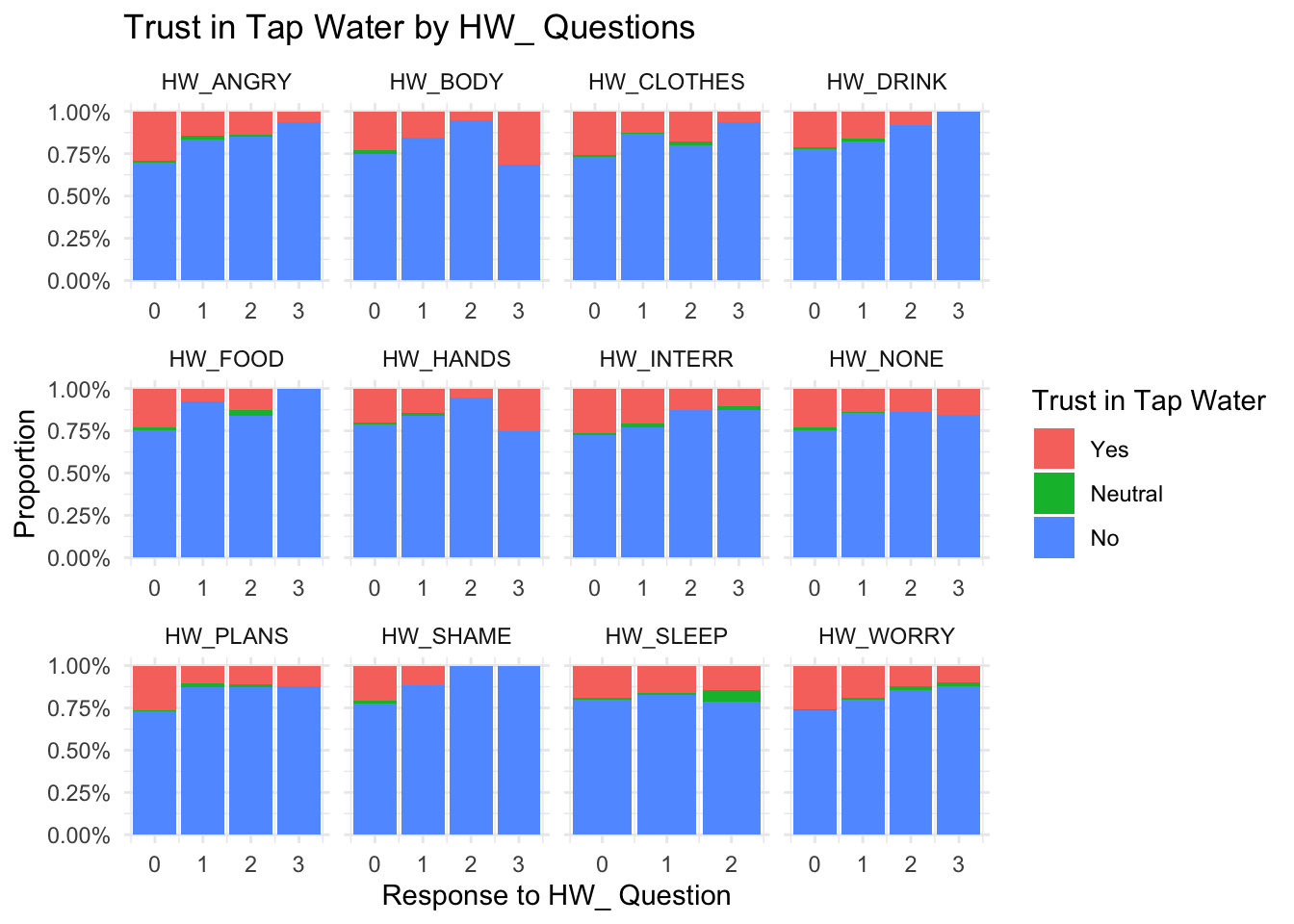
Task: Click the HW_SHAME panel heading
Action: 446,636
